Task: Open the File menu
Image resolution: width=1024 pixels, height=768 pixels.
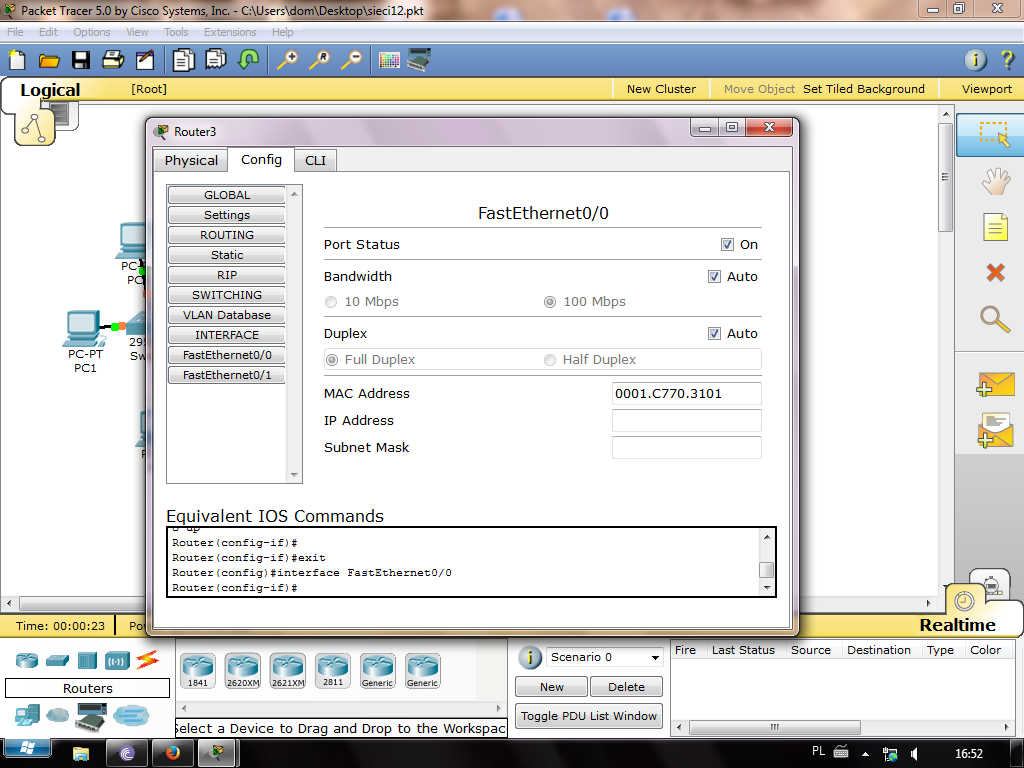Action: [15, 32]
